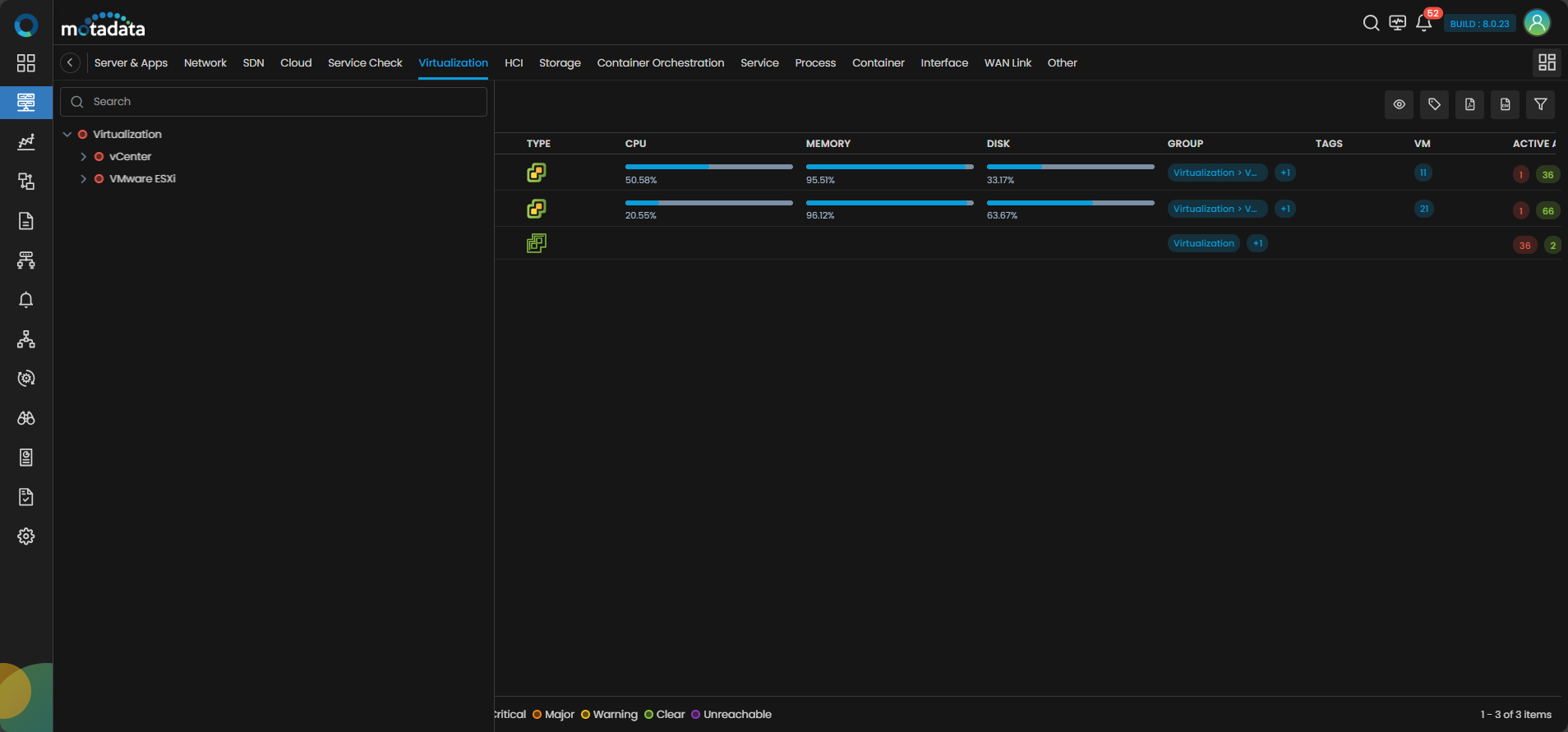Open settings gear in left sidebar
The image size is (1568, 732).
click(x=26, y=536)
